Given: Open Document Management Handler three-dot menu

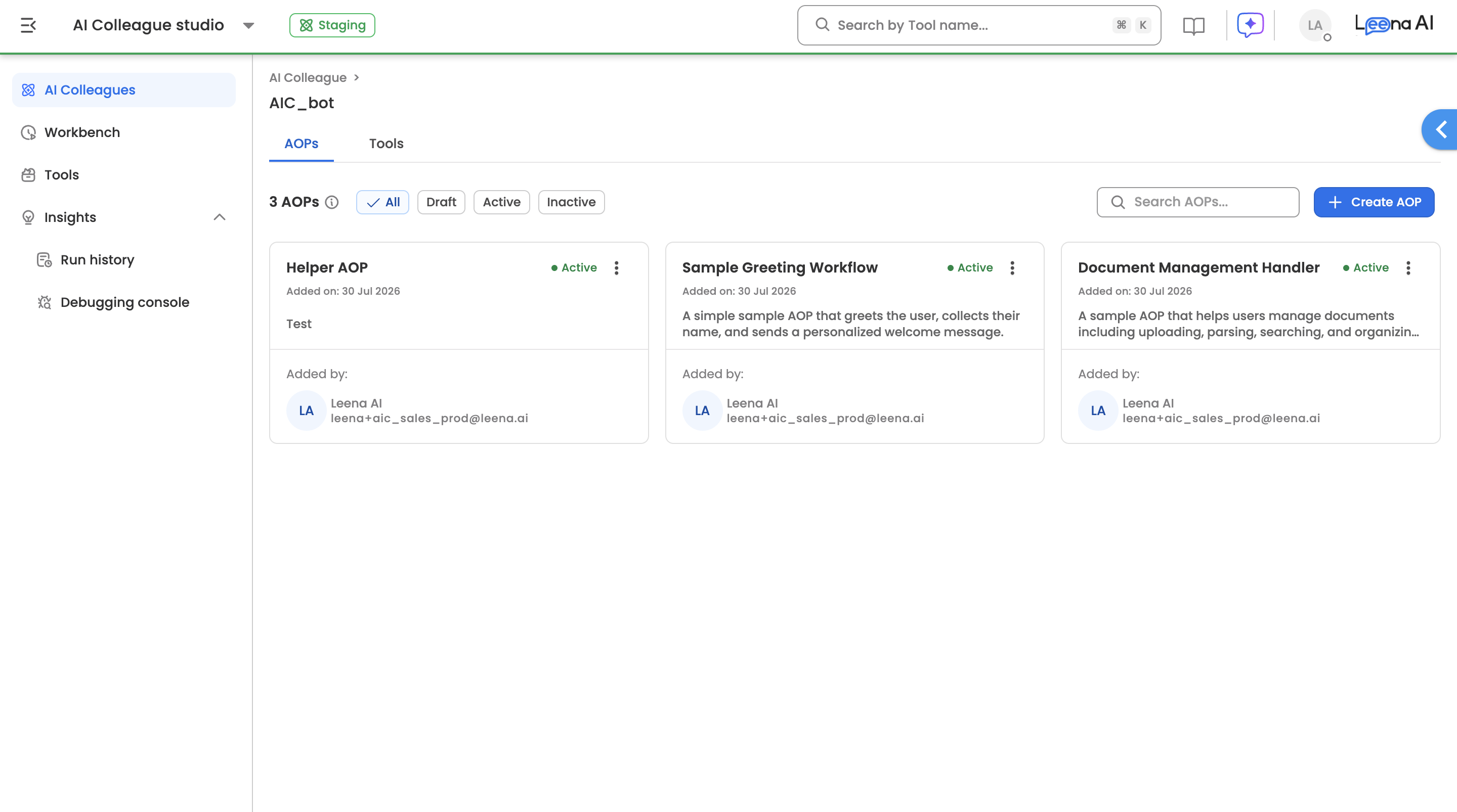Looking at the screenshot, I should (x=1408, y=267).
